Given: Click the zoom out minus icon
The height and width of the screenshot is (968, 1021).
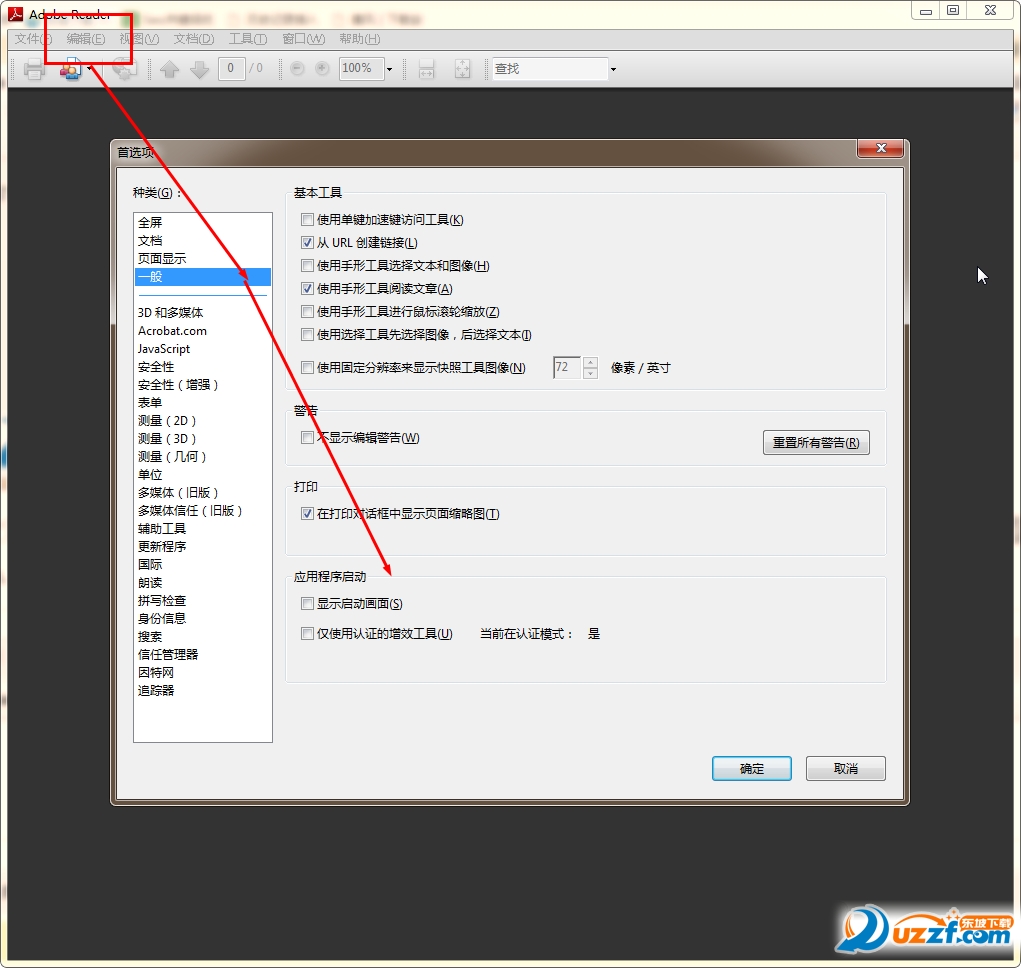Looking at the screenshot, I should tap(297, 68).
